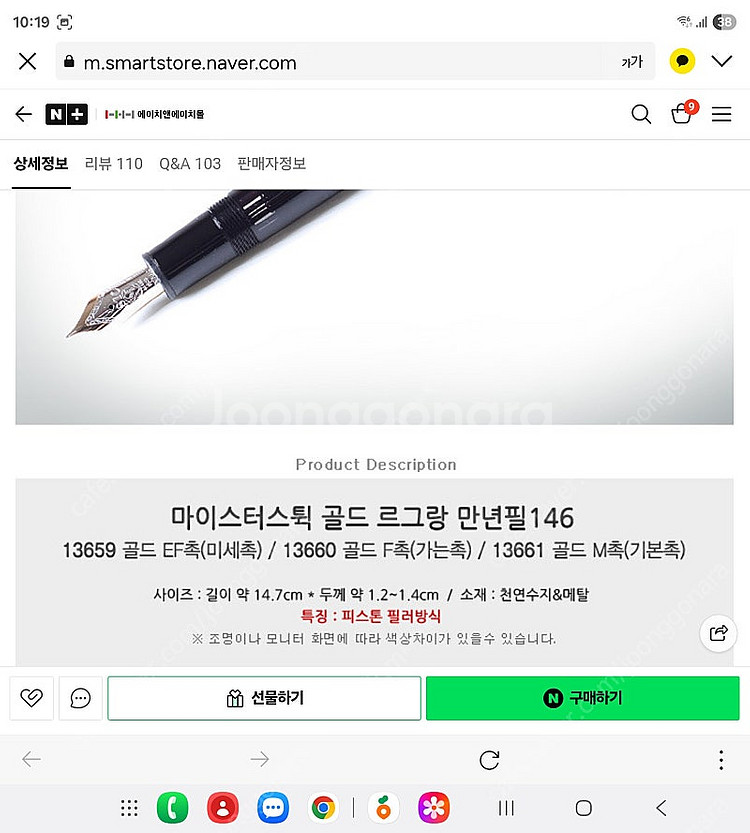Image resolution: width=750 pixels, height=833 pixels.
Task: Click the 선물하기 gift button
Action: point(265,698)
